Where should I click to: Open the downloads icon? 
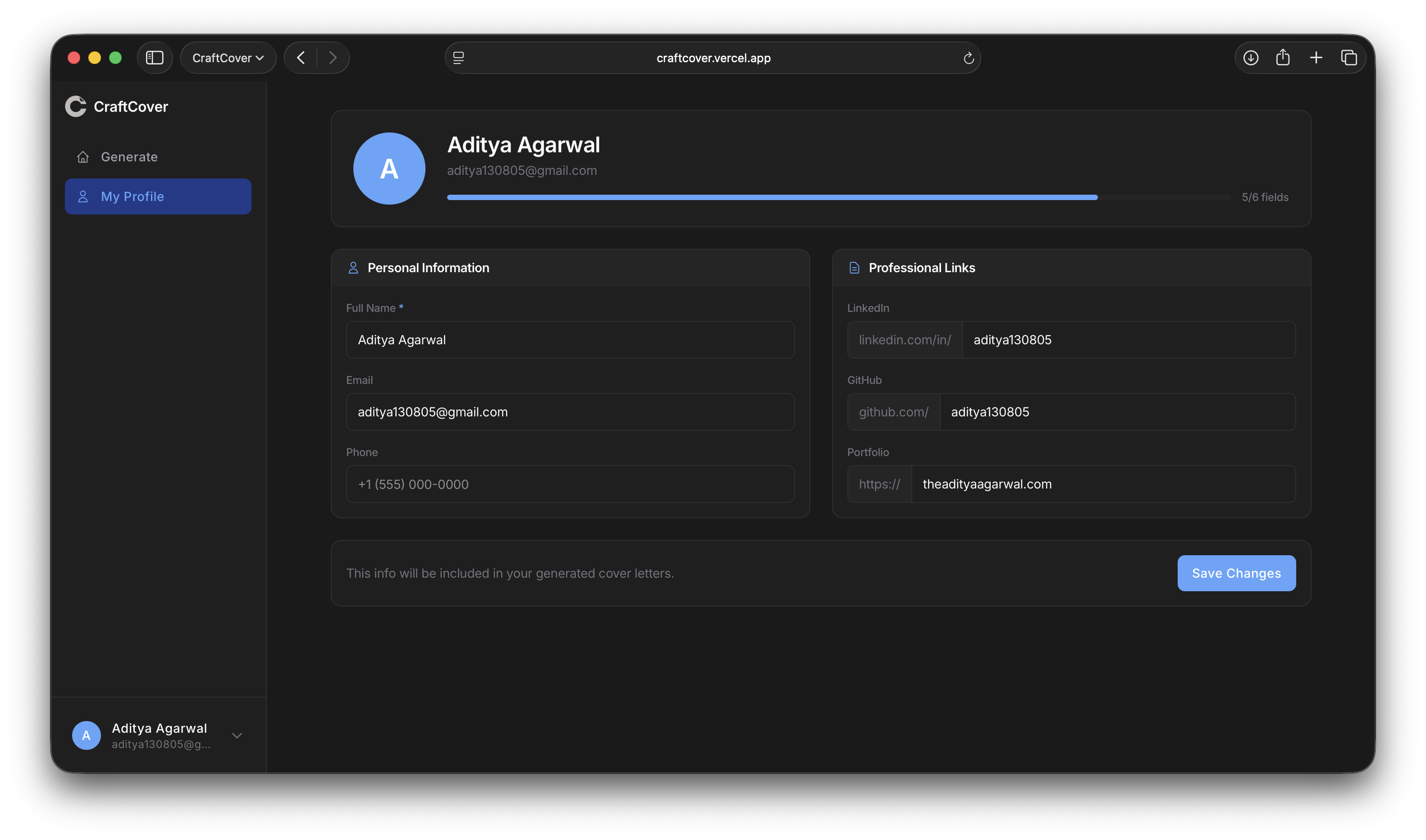click(1251, 58)
